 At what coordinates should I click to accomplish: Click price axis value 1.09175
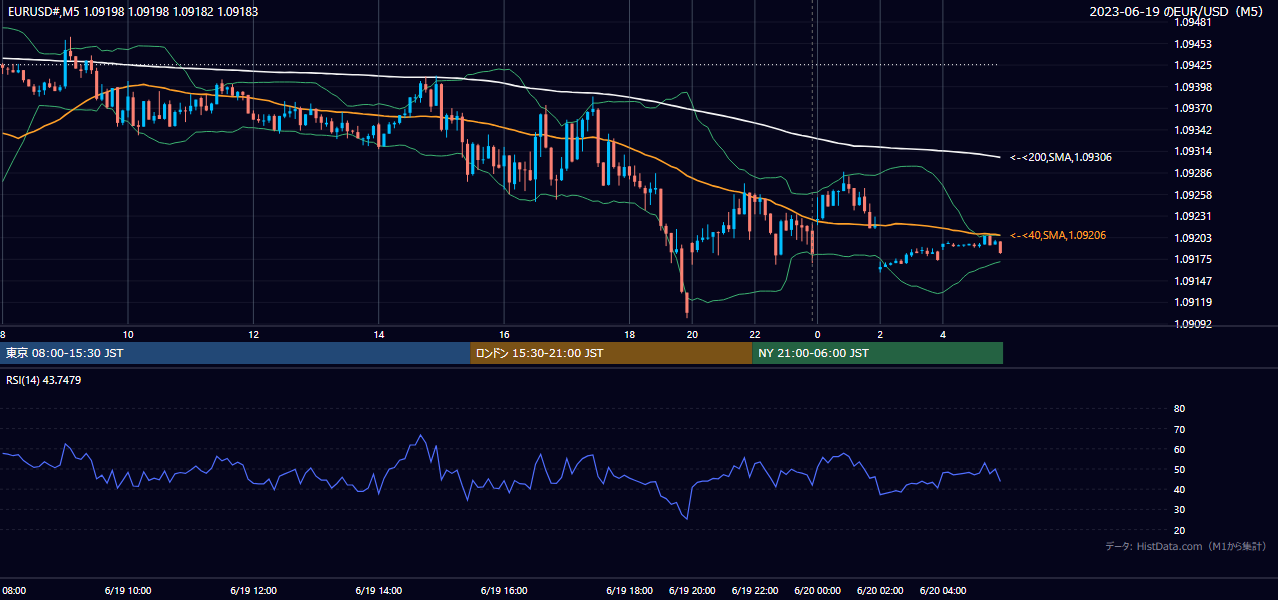[1193, 259]
